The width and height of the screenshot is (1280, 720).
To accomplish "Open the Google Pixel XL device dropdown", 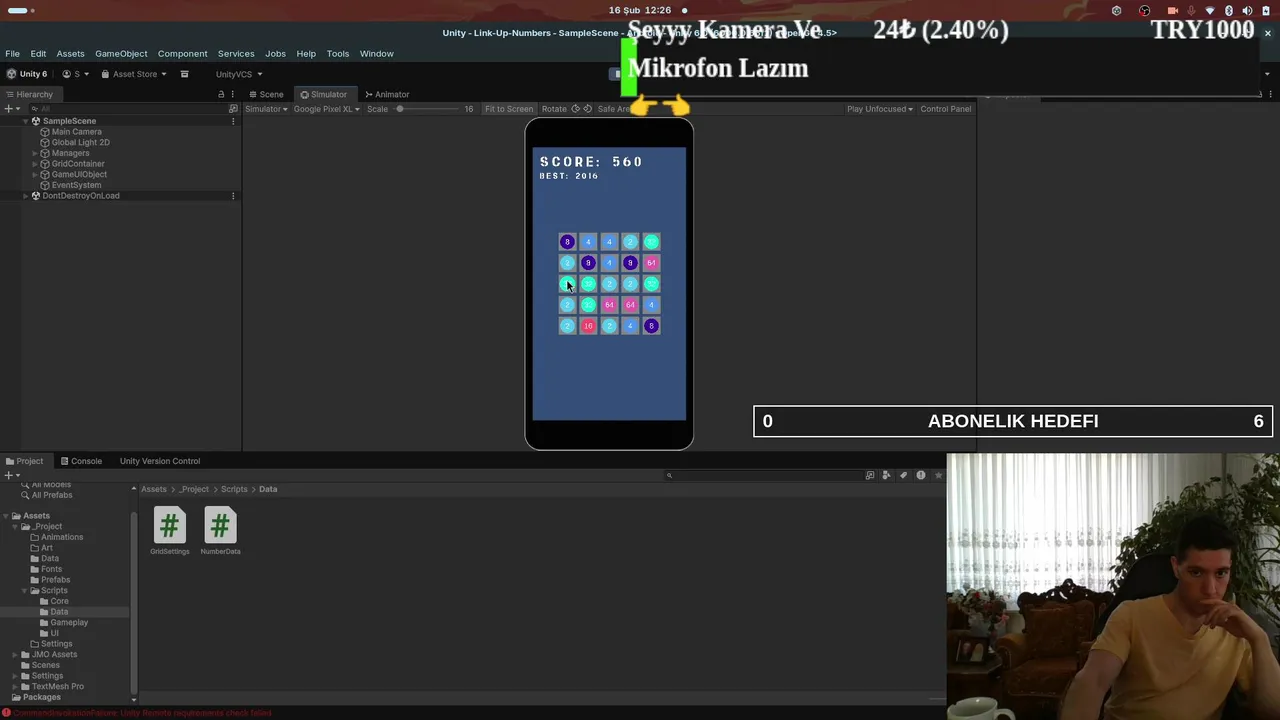I will click(327, 109).
